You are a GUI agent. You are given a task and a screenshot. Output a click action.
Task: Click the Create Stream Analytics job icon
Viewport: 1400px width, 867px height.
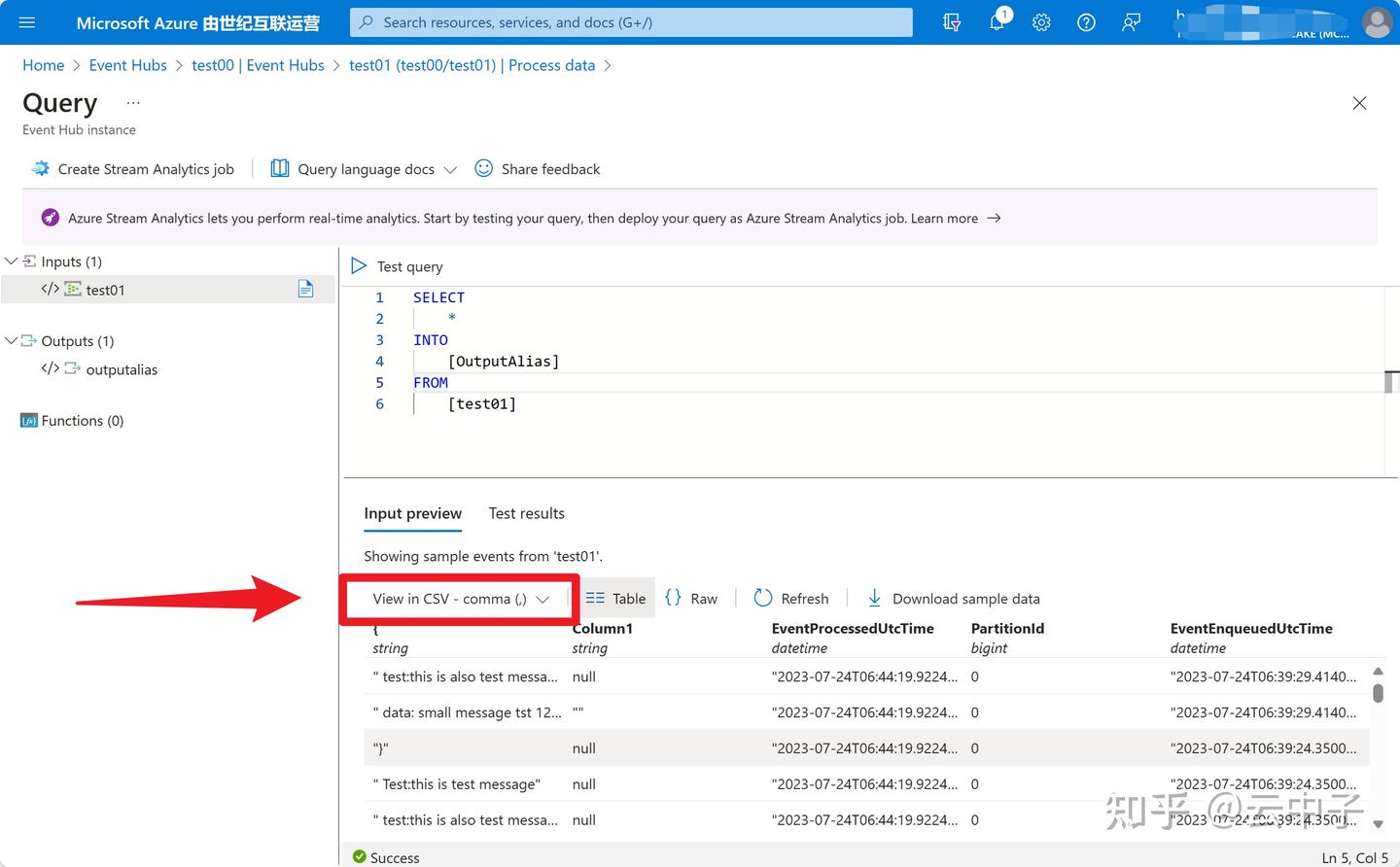[41, 168]
